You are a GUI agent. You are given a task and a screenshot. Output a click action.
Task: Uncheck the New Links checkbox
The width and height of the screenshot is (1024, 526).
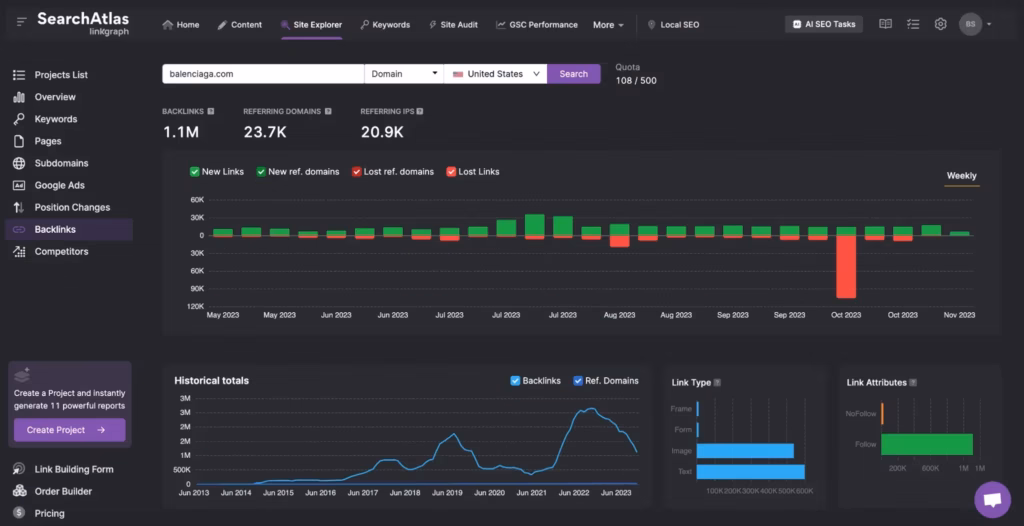click(x=195, y=172)
